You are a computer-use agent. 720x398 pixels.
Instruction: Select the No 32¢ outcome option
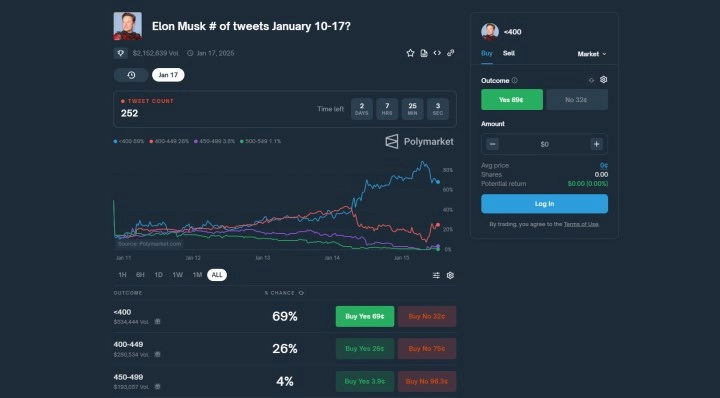[577, 100]
